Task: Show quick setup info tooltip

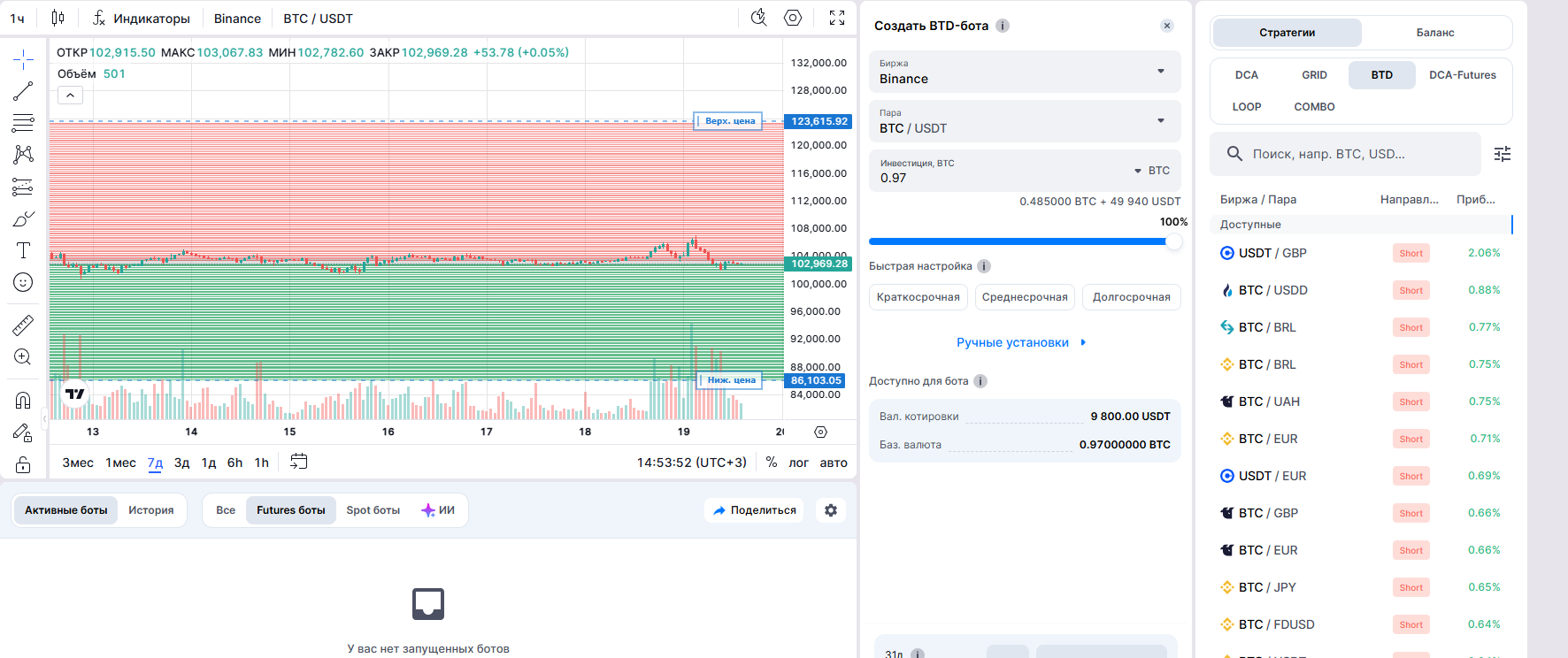Action: tap(984, 266)
